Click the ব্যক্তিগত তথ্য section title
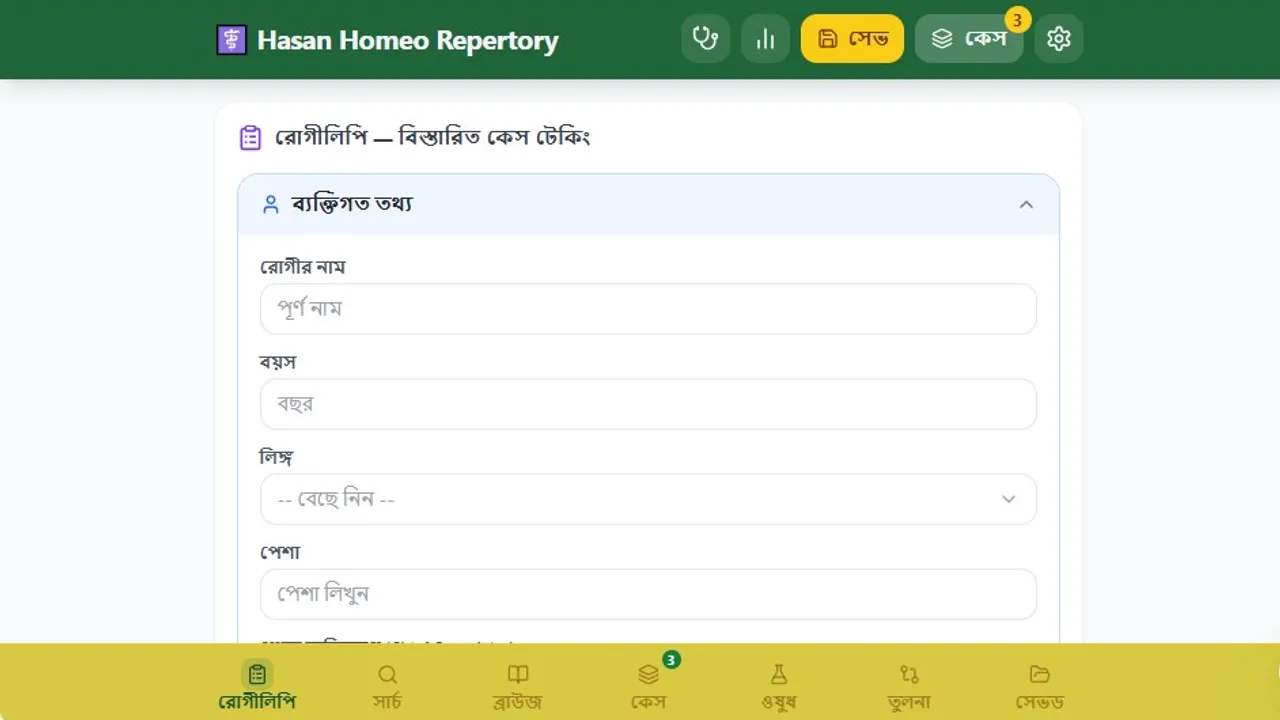Image resolution: width=1280 pixels, height=720 pixels. [x=352, y=204]
